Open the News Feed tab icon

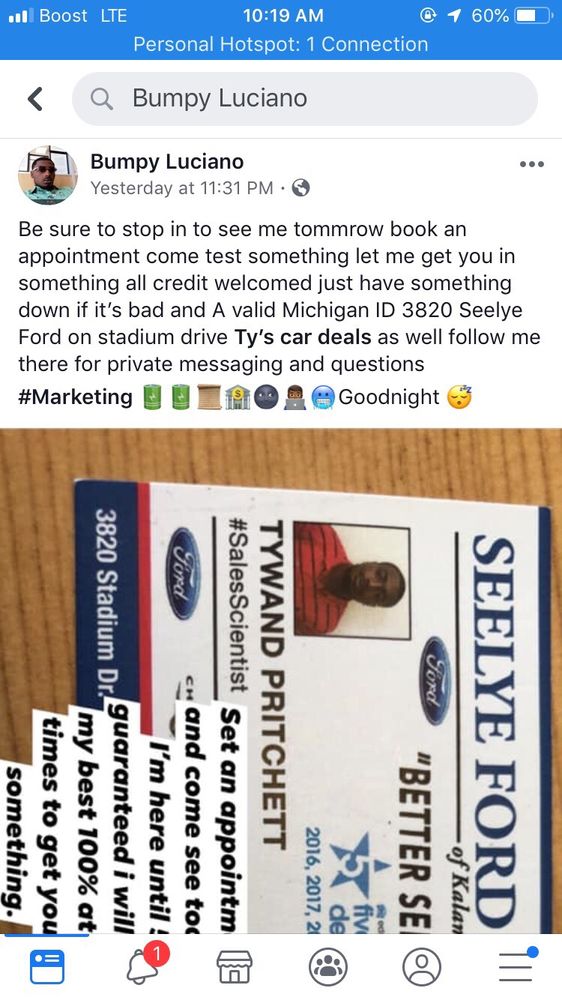tap(47, 967)
